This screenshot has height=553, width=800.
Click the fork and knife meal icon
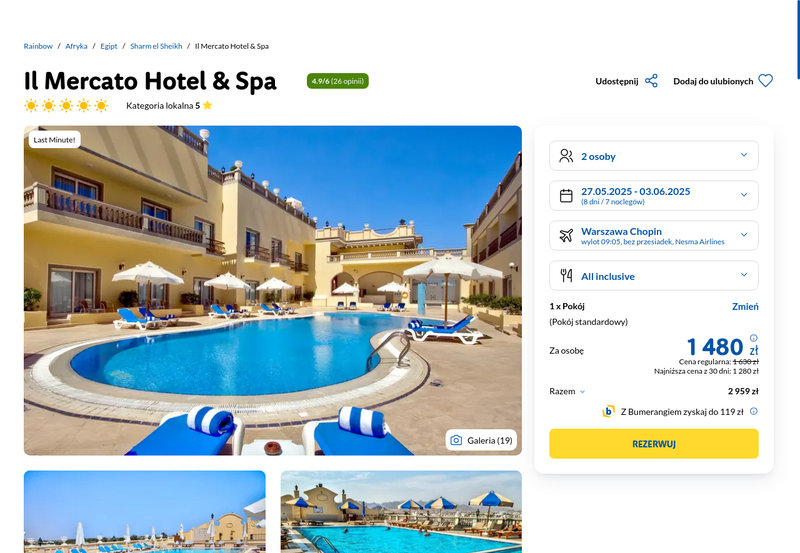click(x=566, y=275)
